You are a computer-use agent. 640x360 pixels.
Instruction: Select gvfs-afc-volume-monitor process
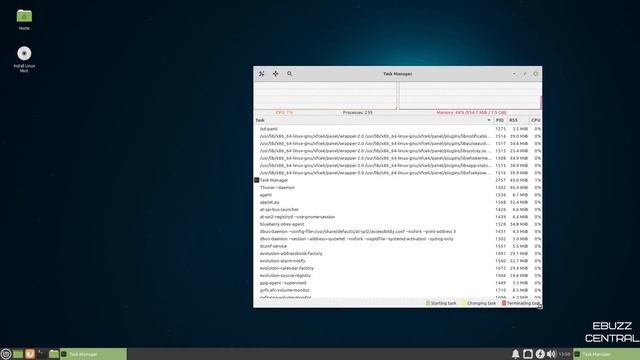[x=398, y=291]
